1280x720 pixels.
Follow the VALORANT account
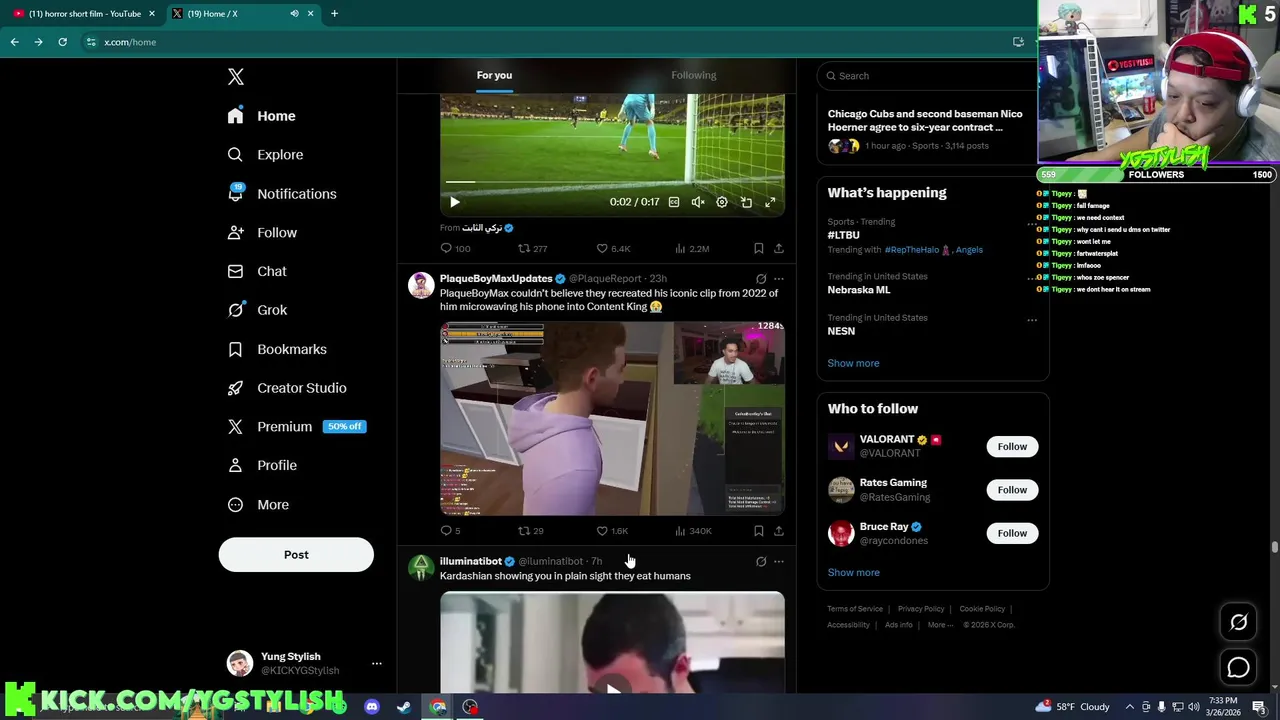pos(1012,447)
